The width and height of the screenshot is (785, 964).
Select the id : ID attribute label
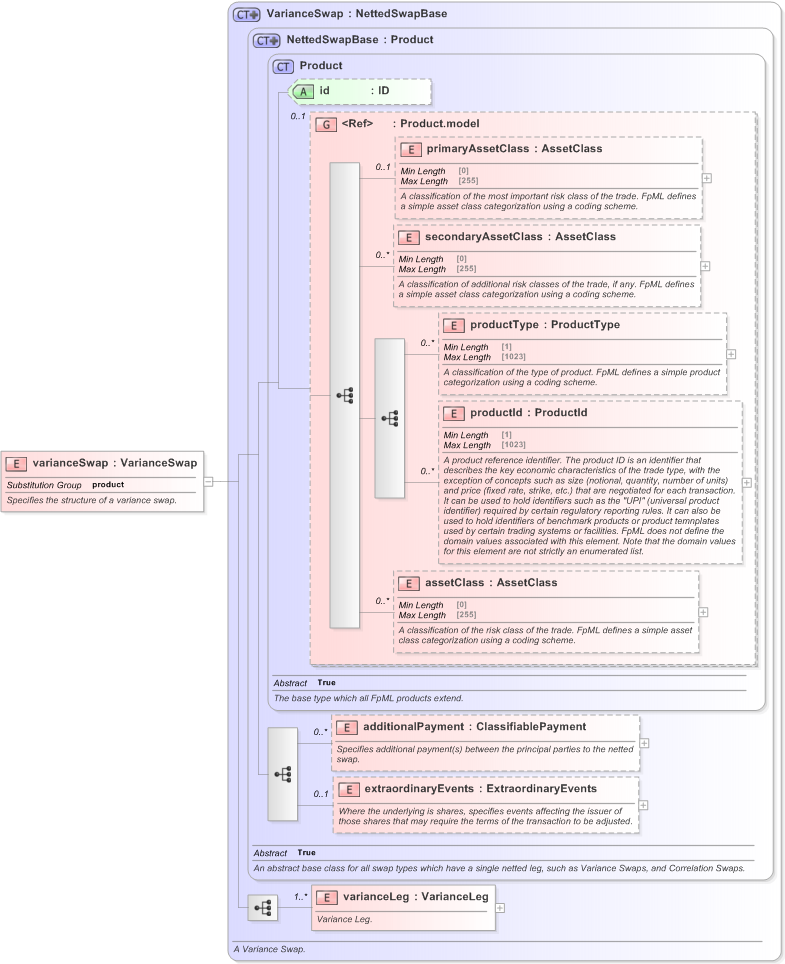pyautogui.click(x=354, y=91)
